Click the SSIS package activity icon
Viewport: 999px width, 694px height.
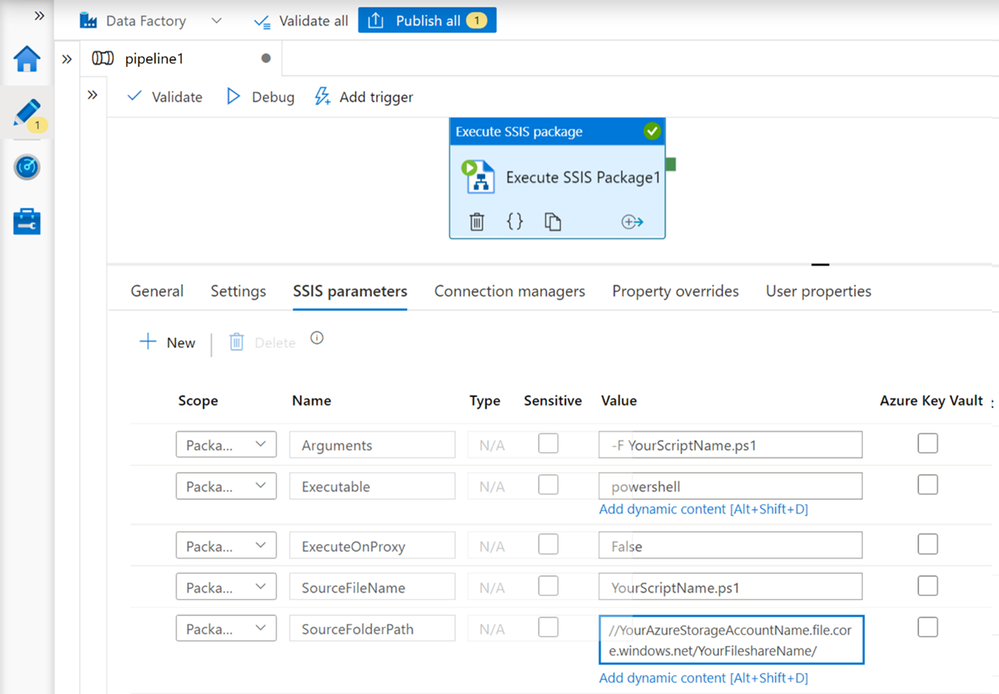478,177
